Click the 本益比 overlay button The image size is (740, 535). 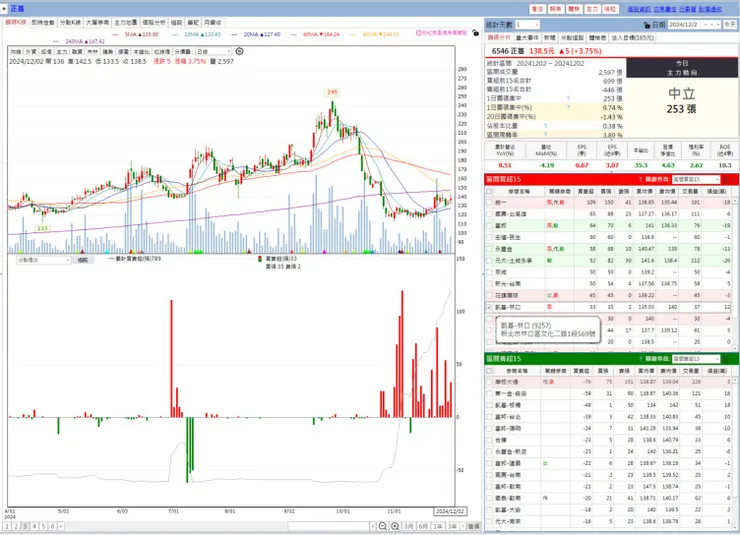coord(141,51)
